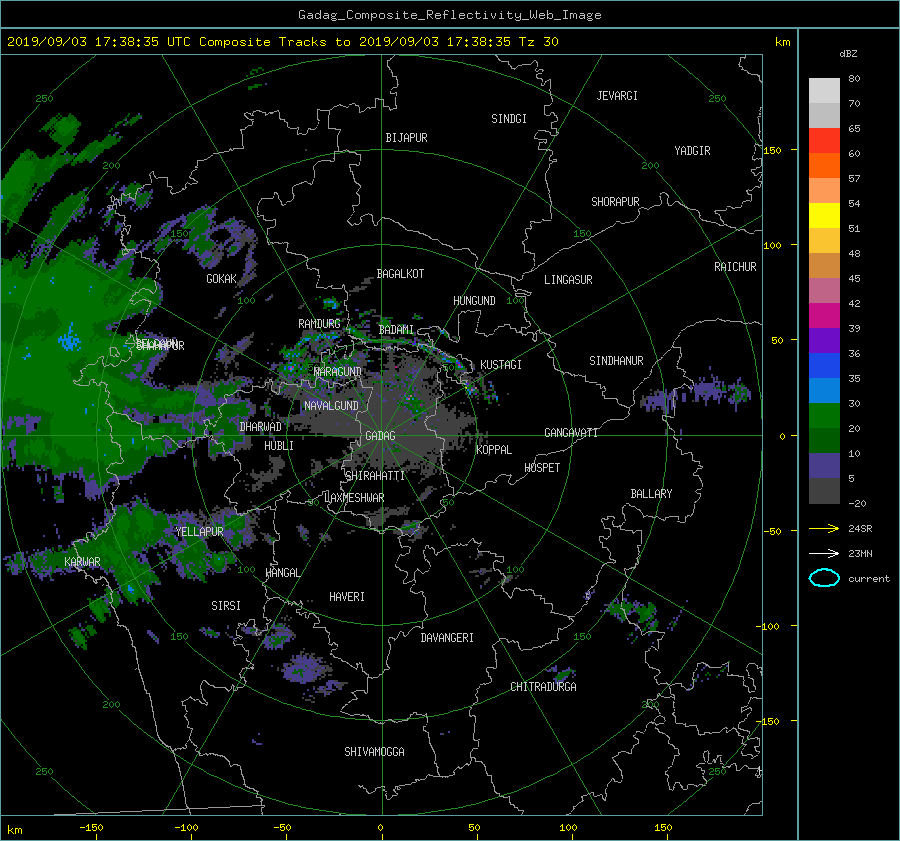Viewport: 900px width, 841px height.
Task: Select the purple legend swatch at 39 dBZ
Action: (824, 340)
